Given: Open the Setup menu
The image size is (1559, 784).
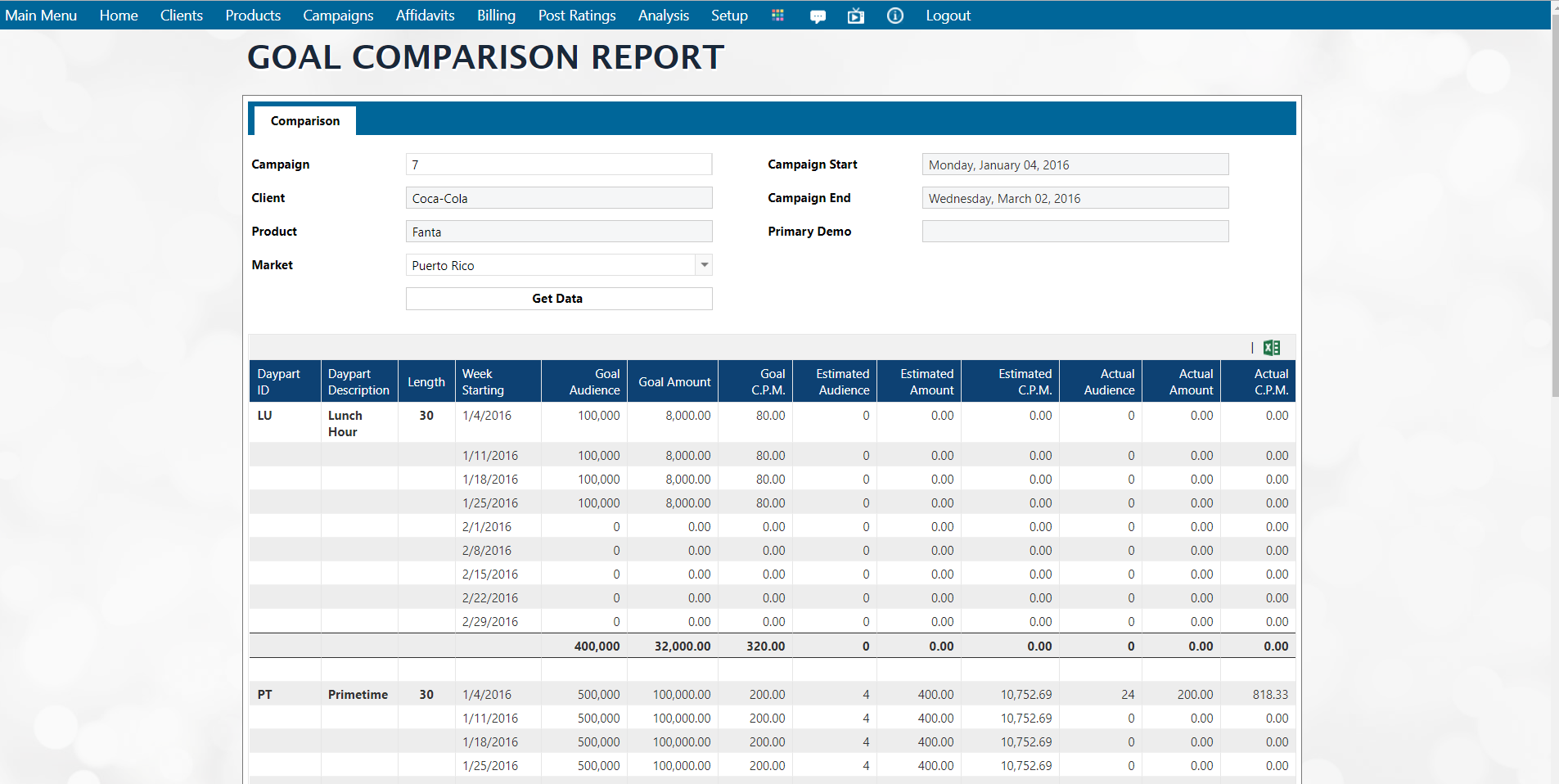Looking at the screenshot, I should click(728, 16).
